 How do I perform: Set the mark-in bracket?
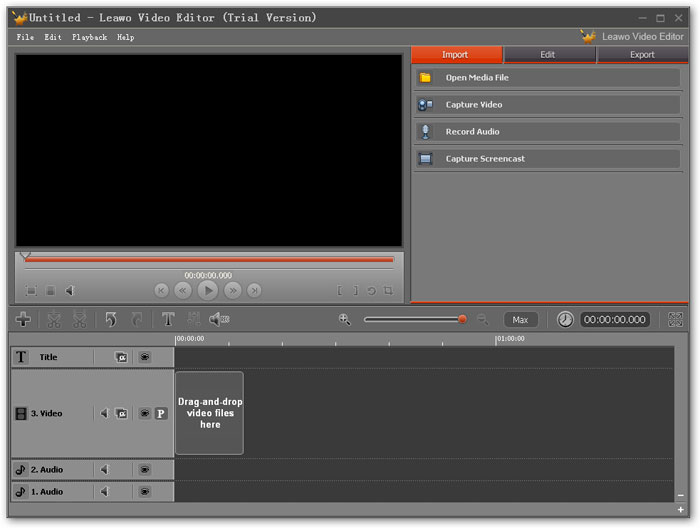coord(340,291)
